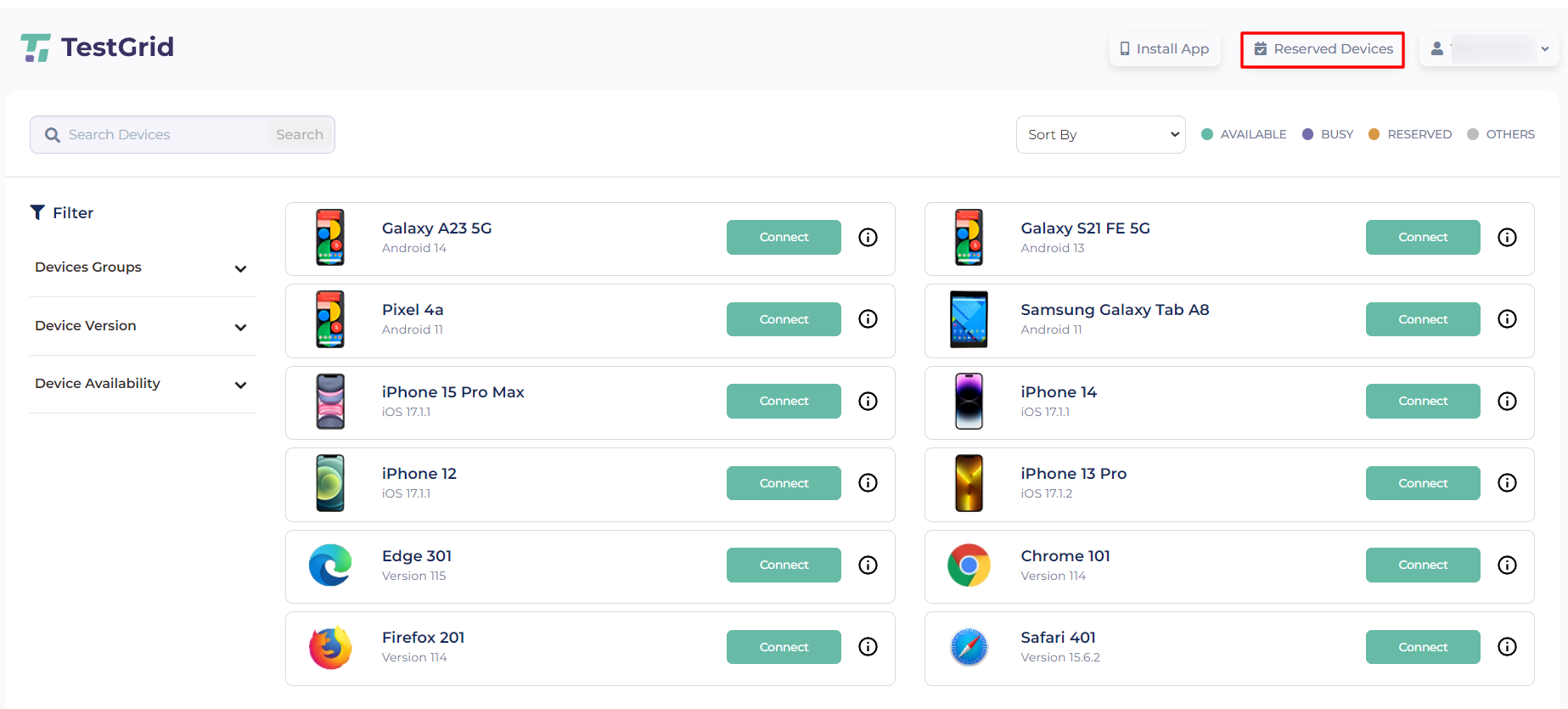Click the 'iOS 17.1.2' text
The image size is (1568, 709).
[1047, 493]
